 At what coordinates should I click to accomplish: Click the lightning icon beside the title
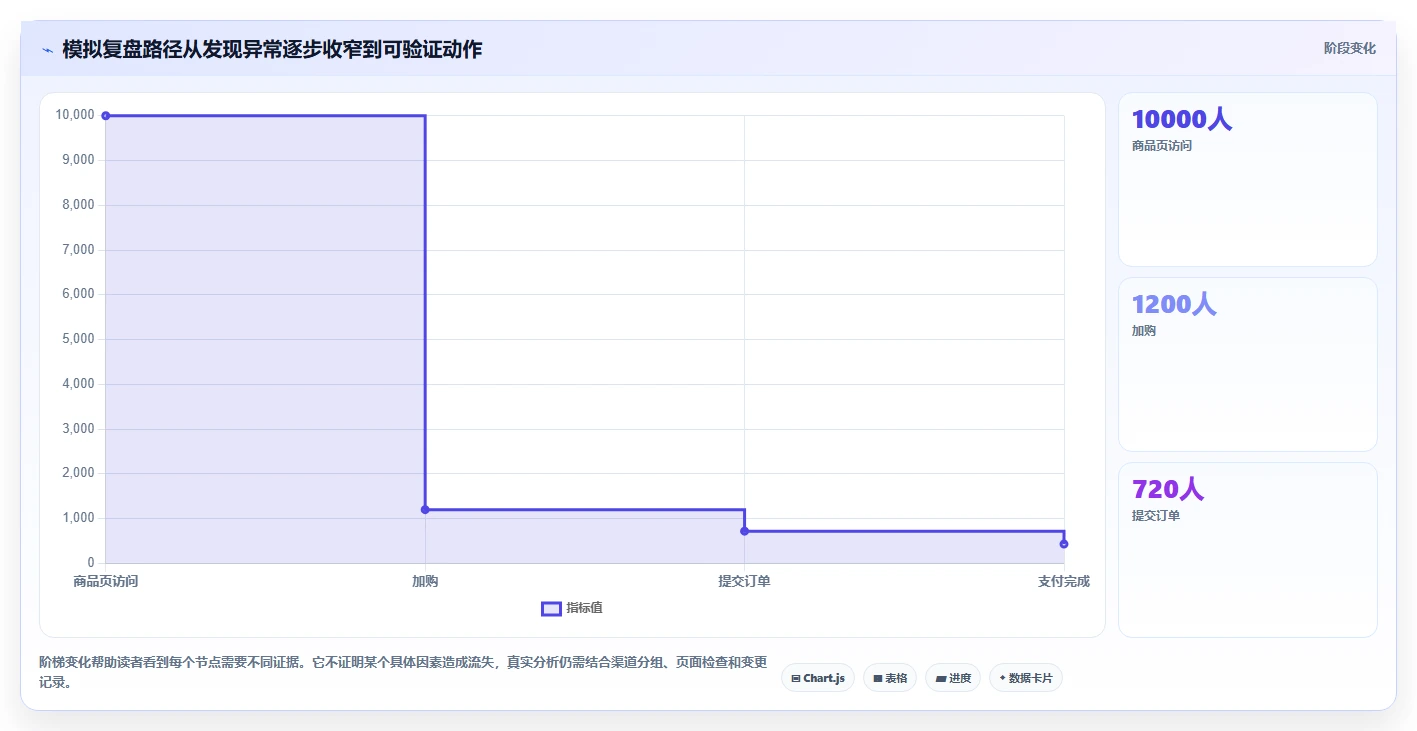47,50
